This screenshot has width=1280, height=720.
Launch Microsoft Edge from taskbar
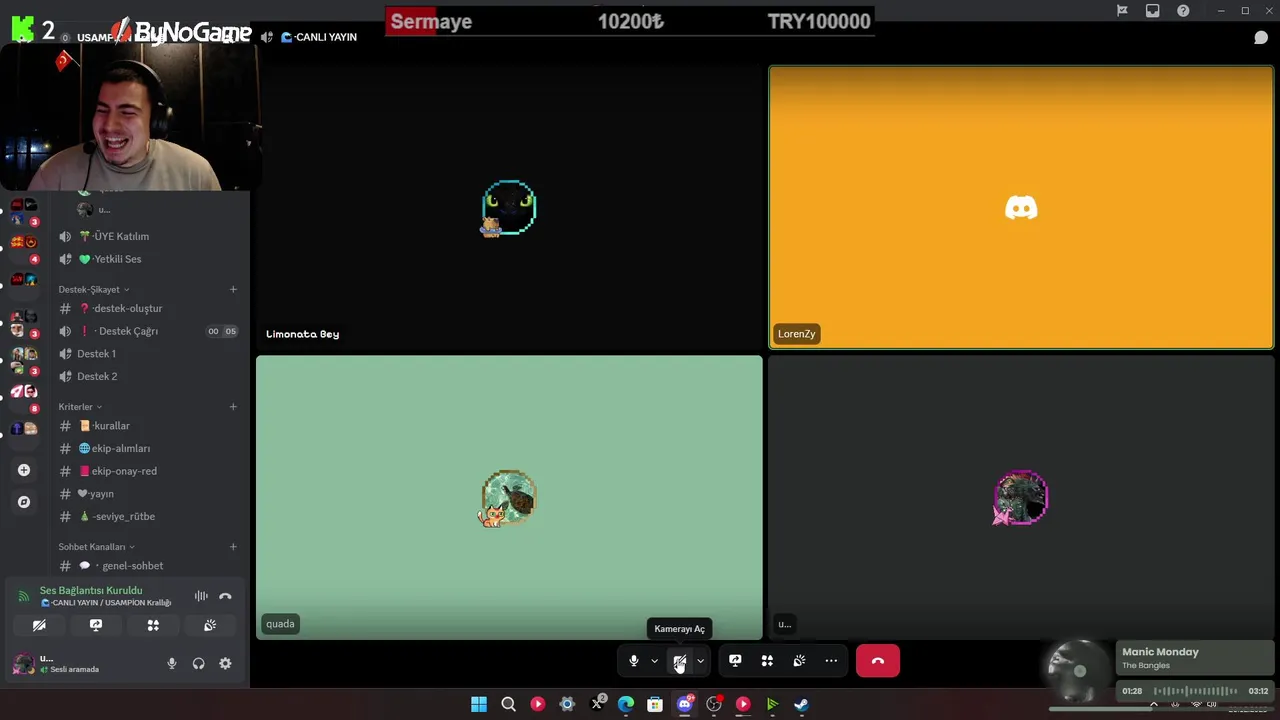click(x=626, y=704)
